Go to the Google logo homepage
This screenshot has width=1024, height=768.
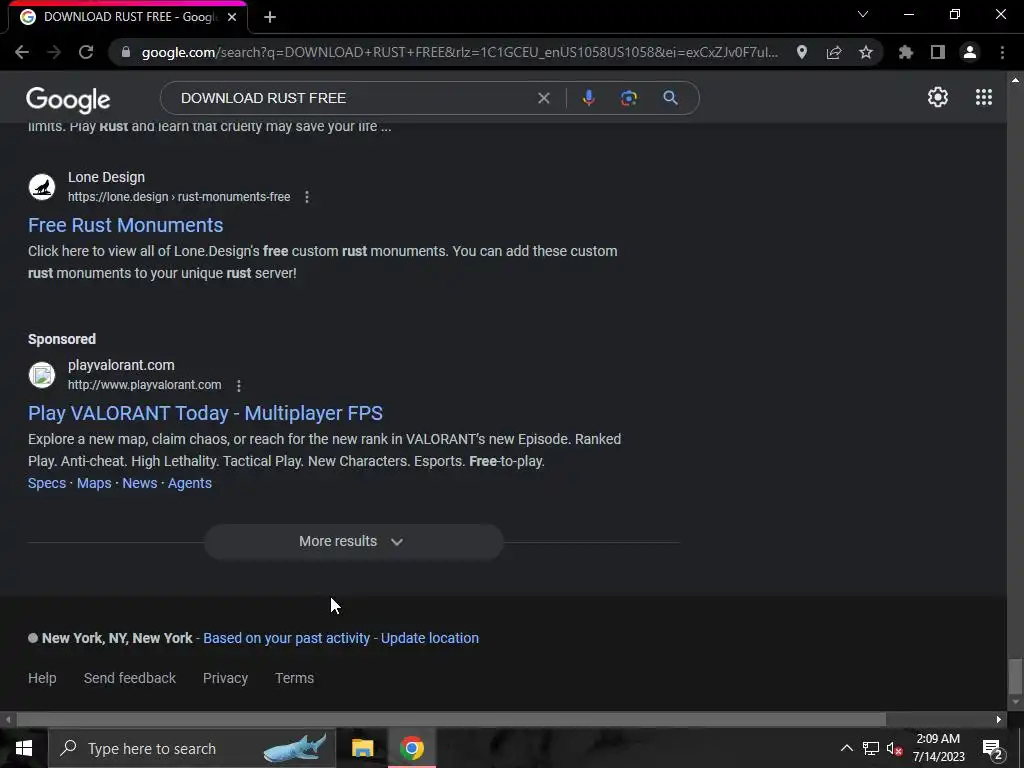[68, 99]
